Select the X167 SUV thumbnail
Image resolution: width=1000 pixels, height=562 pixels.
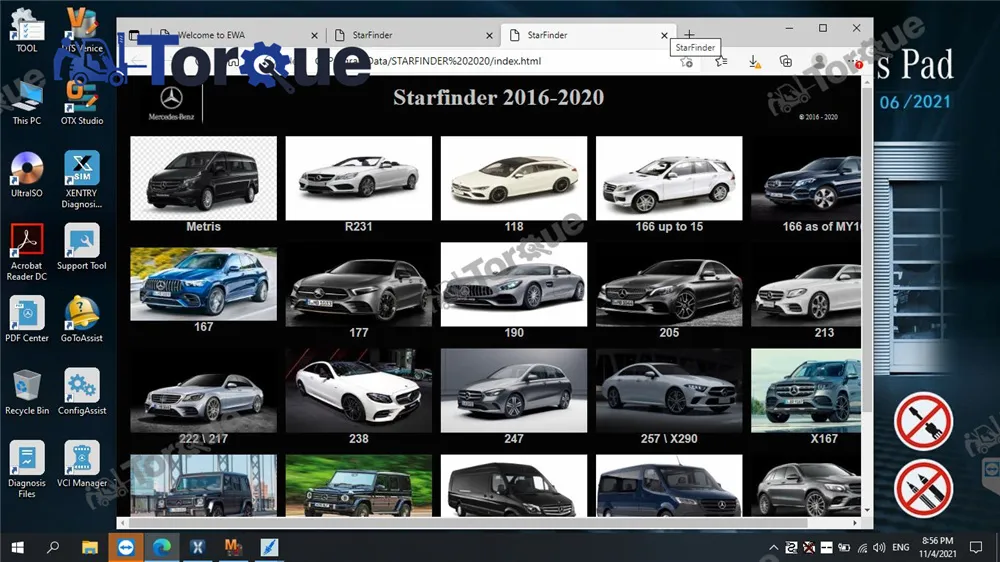806,390
